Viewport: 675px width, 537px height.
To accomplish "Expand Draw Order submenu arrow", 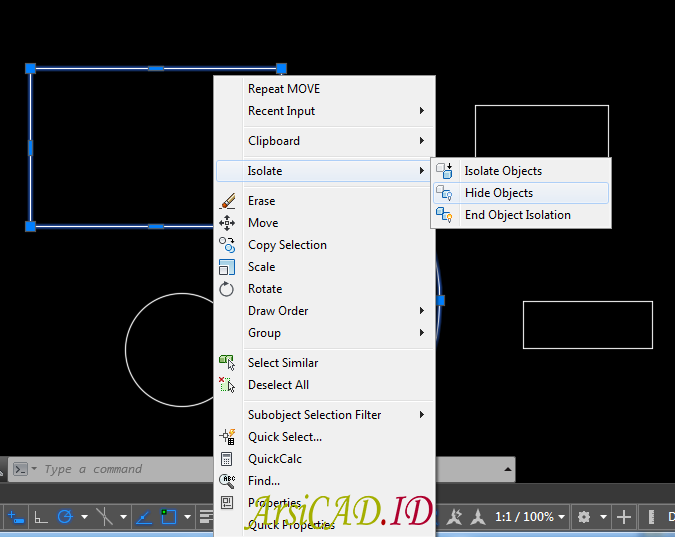I will point(422,310).
